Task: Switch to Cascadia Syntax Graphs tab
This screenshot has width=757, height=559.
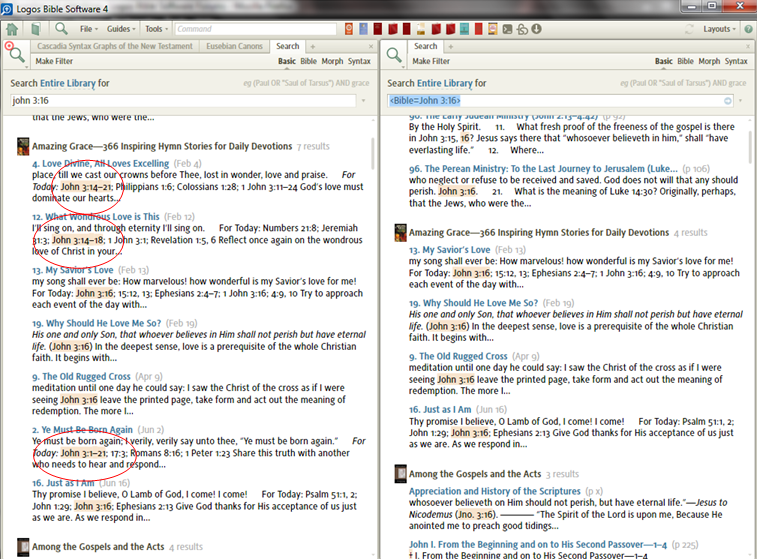Action: point(115,46)
